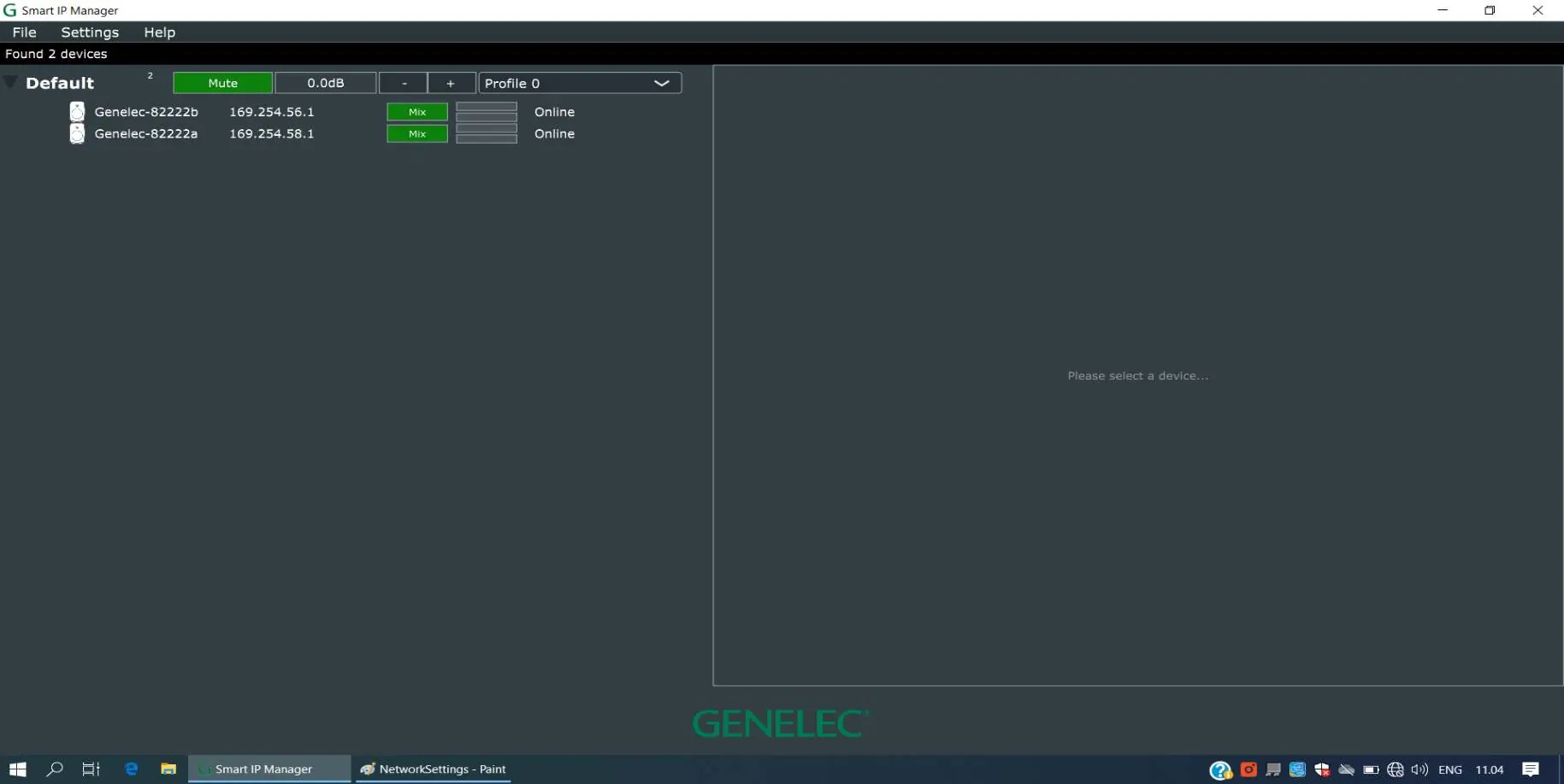
Task: Click the IP address 169.254.58.1
Action: [272, 133]
